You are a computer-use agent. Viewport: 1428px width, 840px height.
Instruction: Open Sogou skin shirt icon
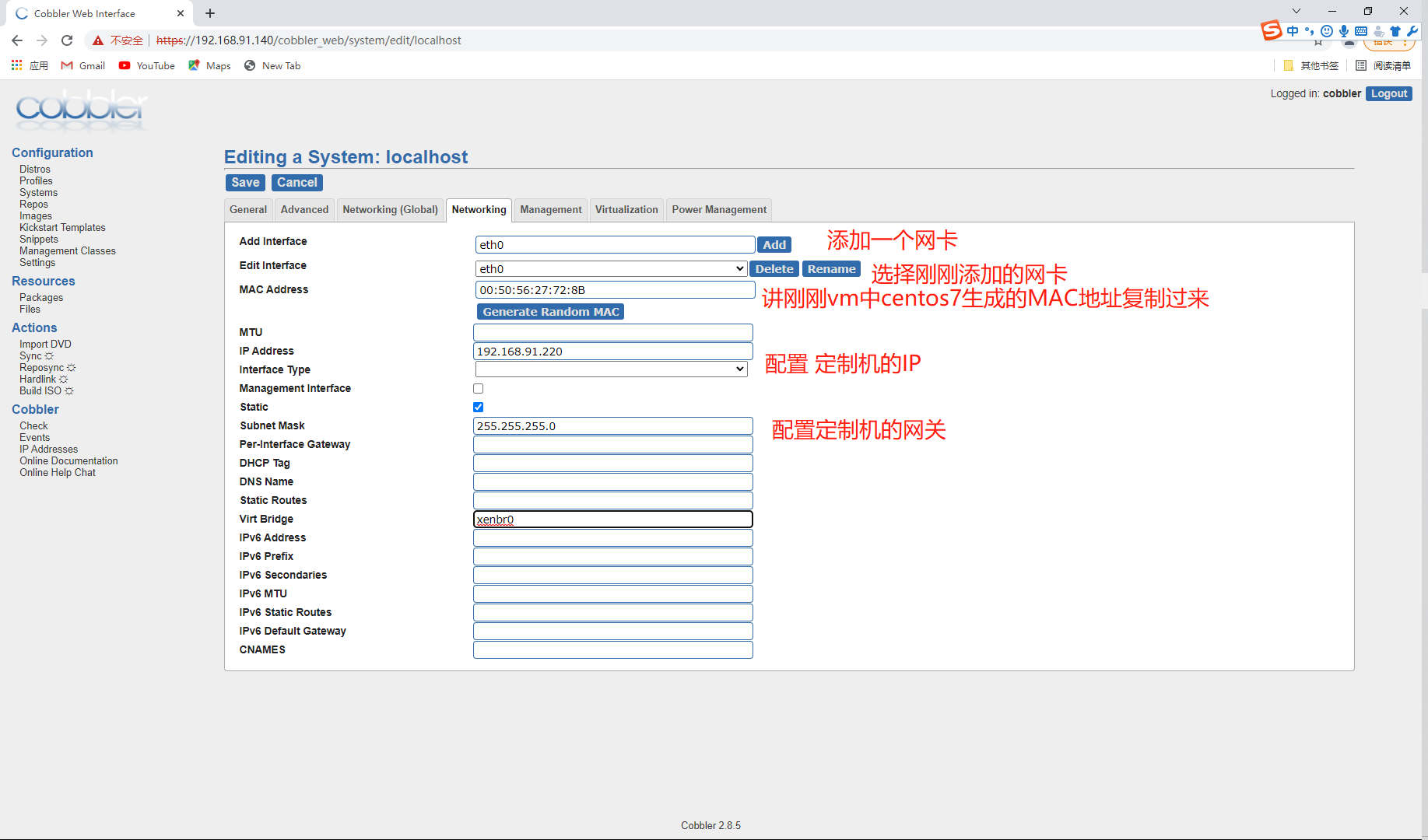tap(1395, 31)
